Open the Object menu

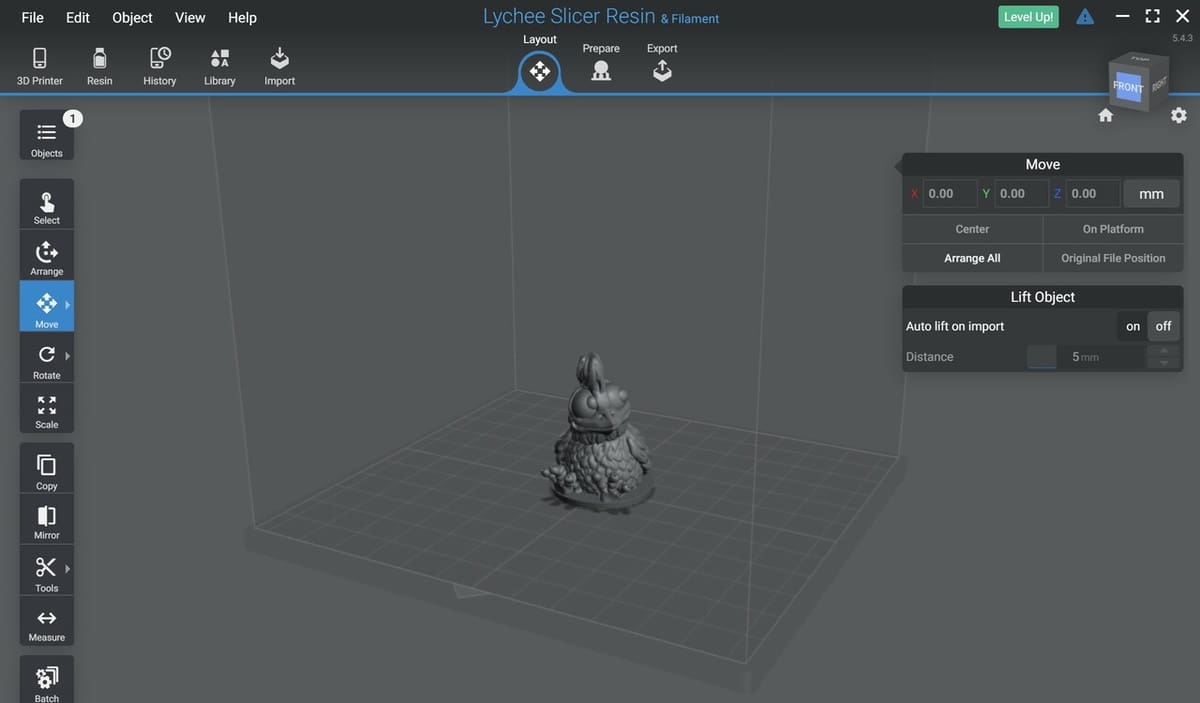point(132,17)
